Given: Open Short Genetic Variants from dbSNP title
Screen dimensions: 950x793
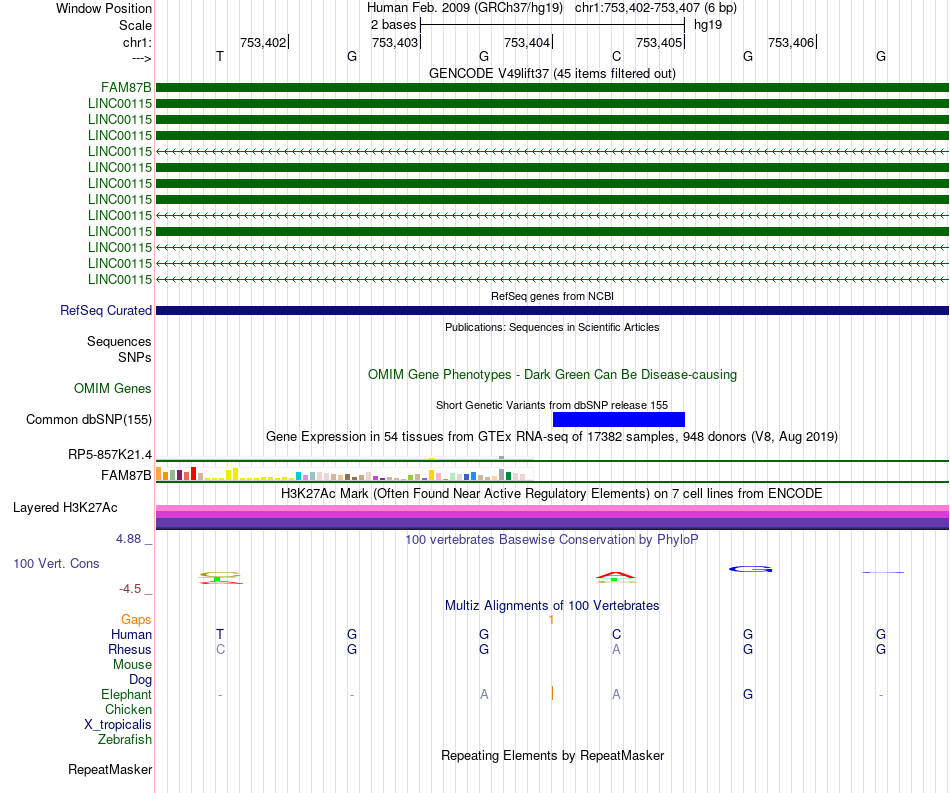Looking at the screenshot, I should tap(552, 405).
